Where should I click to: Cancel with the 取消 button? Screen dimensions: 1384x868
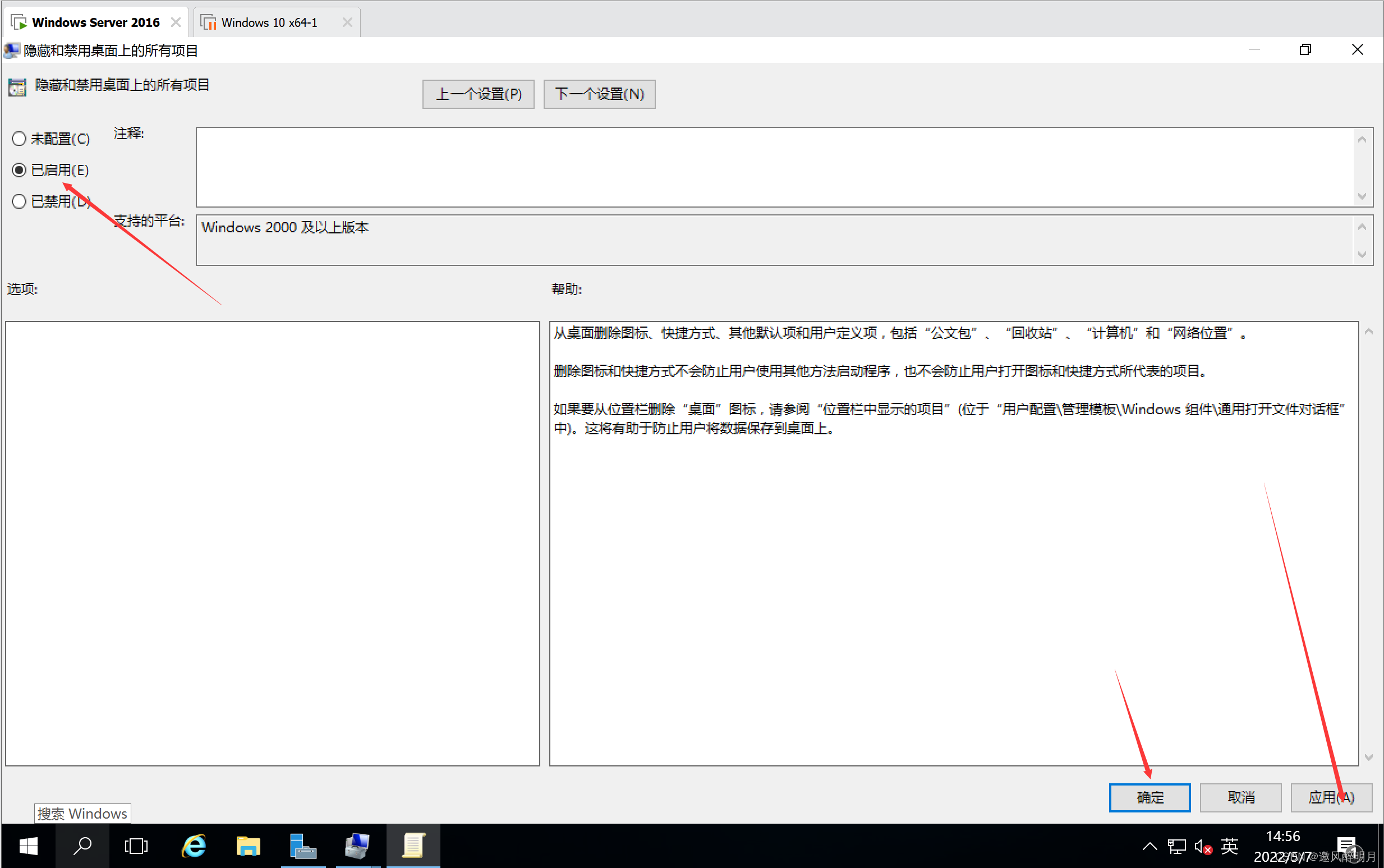tap(1240, 797)
